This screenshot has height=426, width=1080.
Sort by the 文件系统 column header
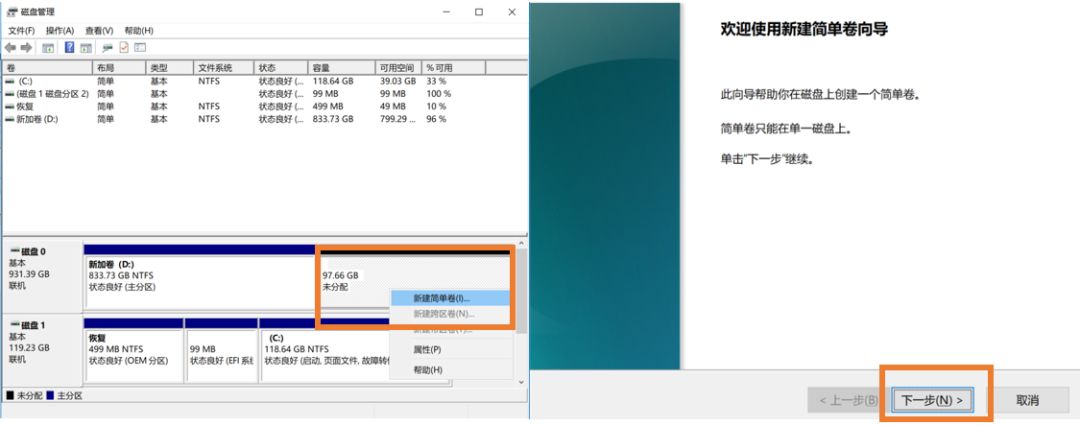[224, 68]
